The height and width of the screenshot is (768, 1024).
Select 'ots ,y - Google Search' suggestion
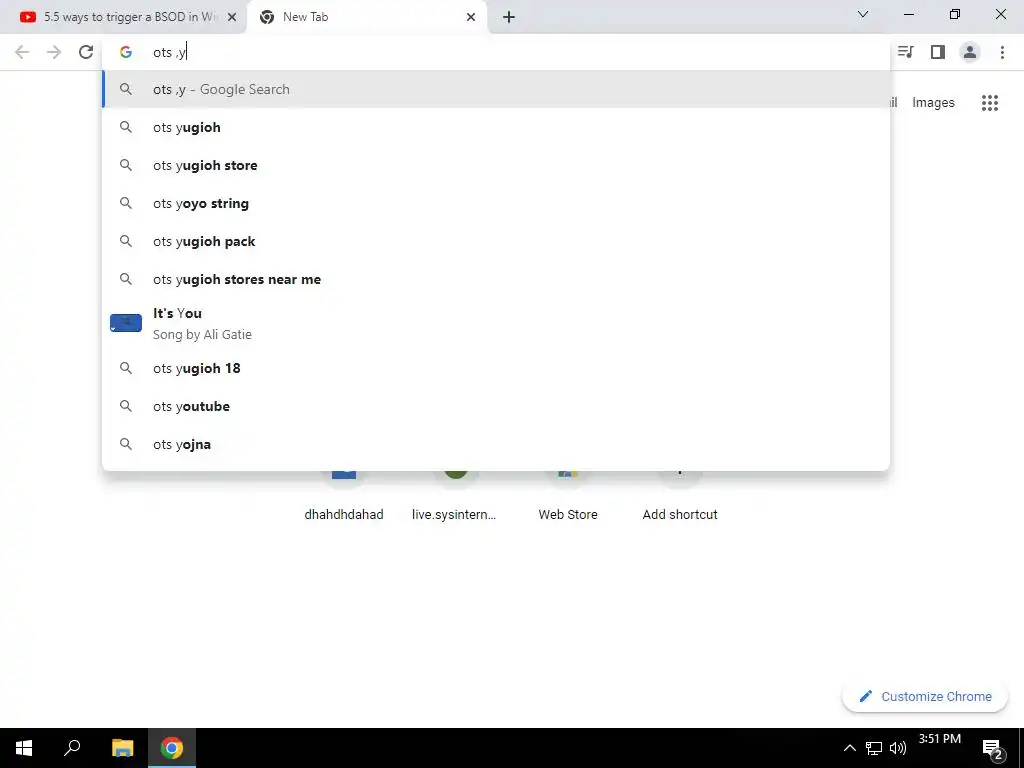click(496, 89)
